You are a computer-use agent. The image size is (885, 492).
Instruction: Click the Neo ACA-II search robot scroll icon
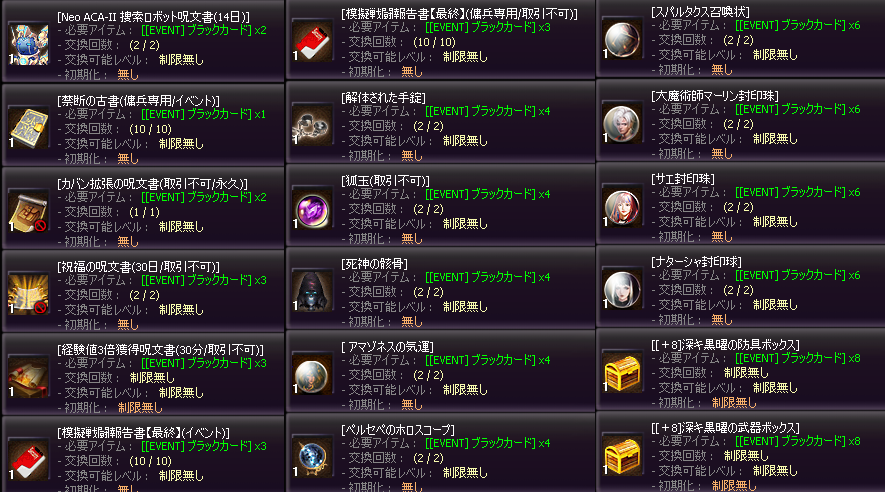(28, 44)
